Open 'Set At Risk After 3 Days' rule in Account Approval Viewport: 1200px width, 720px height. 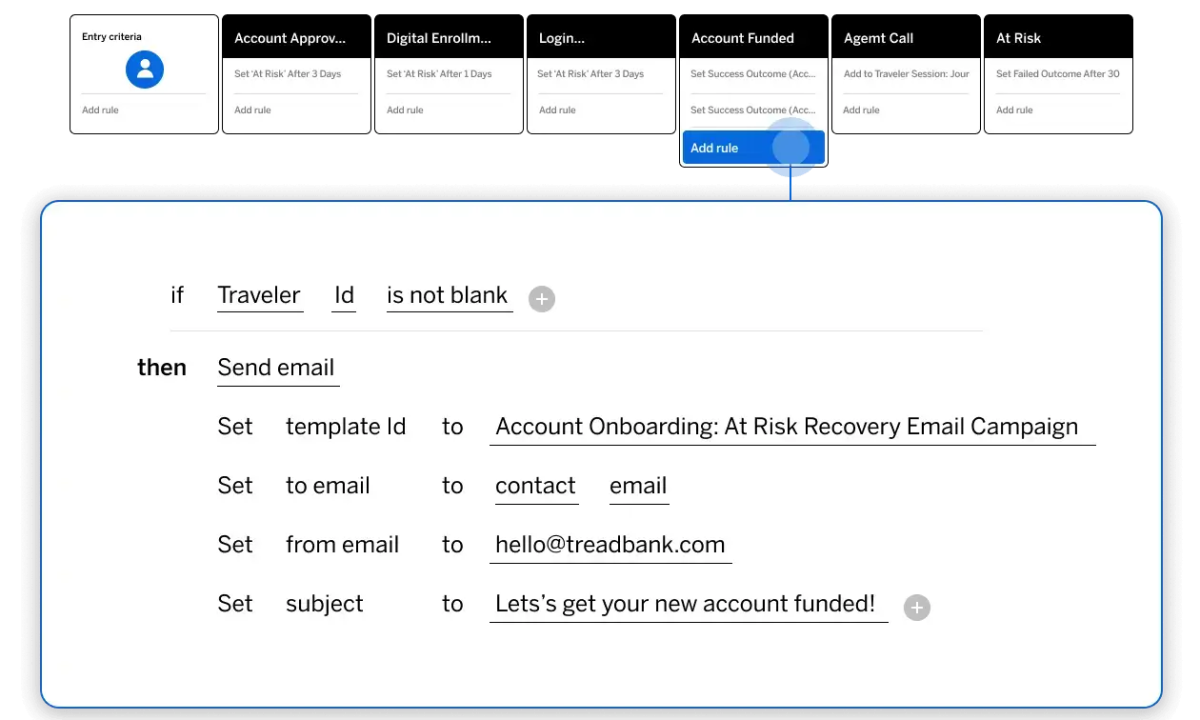pyautogui.click(x=288, y=74)
